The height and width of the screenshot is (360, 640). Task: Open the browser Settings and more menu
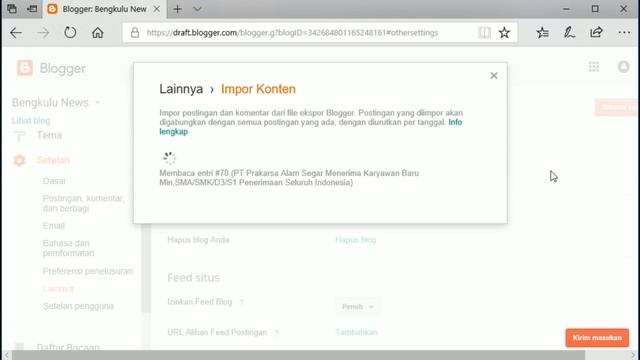(624, 33)
